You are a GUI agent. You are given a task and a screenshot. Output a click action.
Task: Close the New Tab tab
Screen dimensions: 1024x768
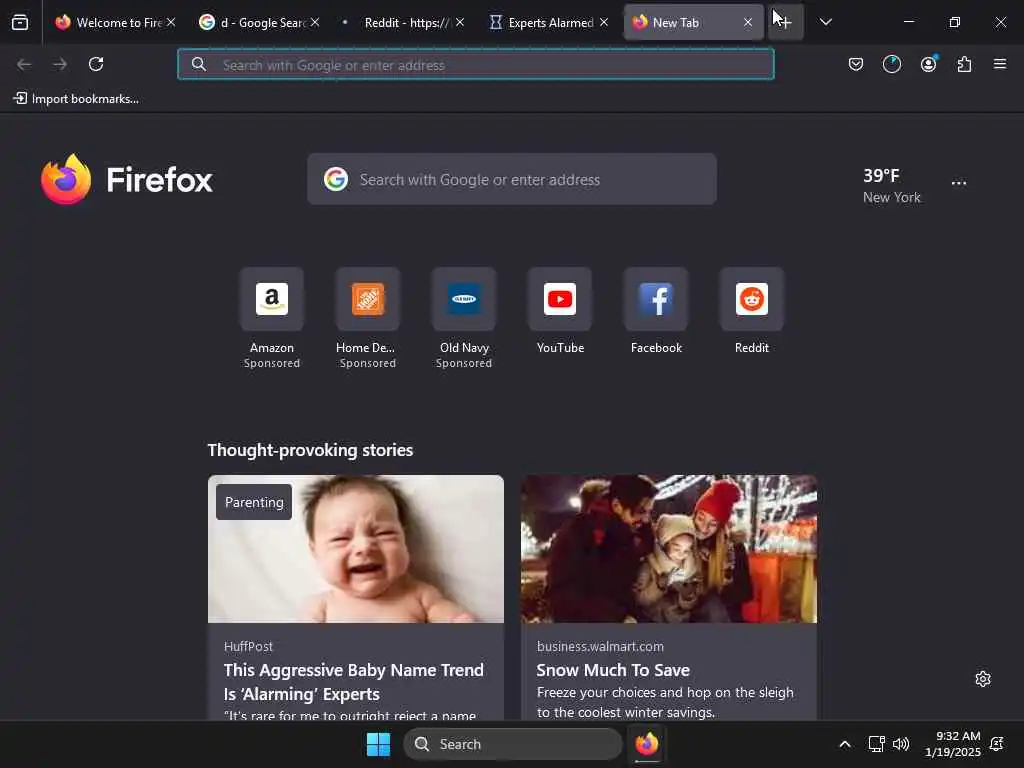[x=748, y=22]
